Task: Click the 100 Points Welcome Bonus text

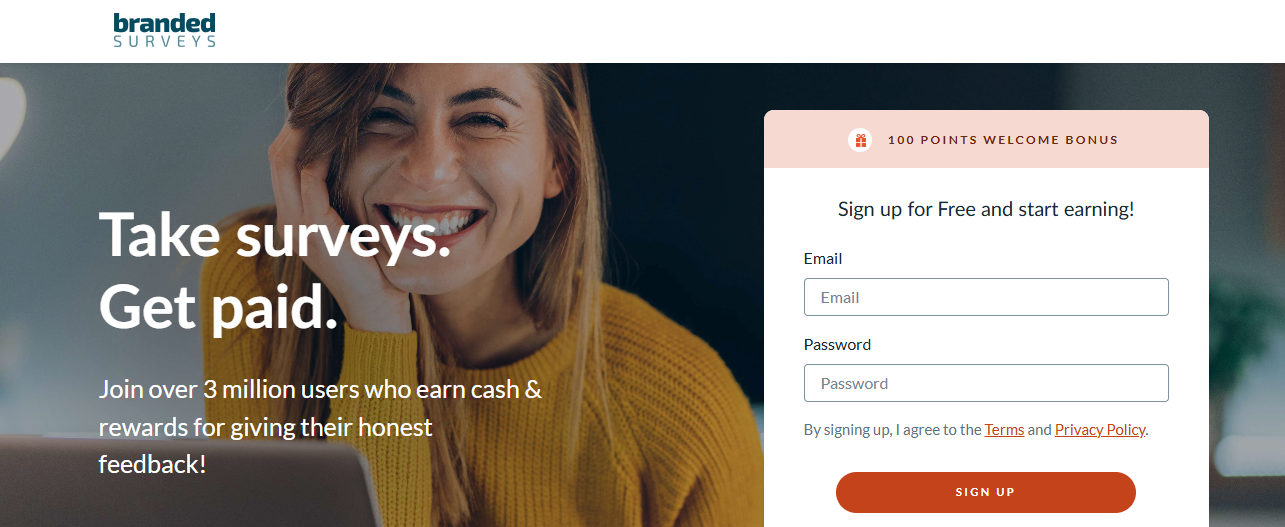Action: [1003, 140]
